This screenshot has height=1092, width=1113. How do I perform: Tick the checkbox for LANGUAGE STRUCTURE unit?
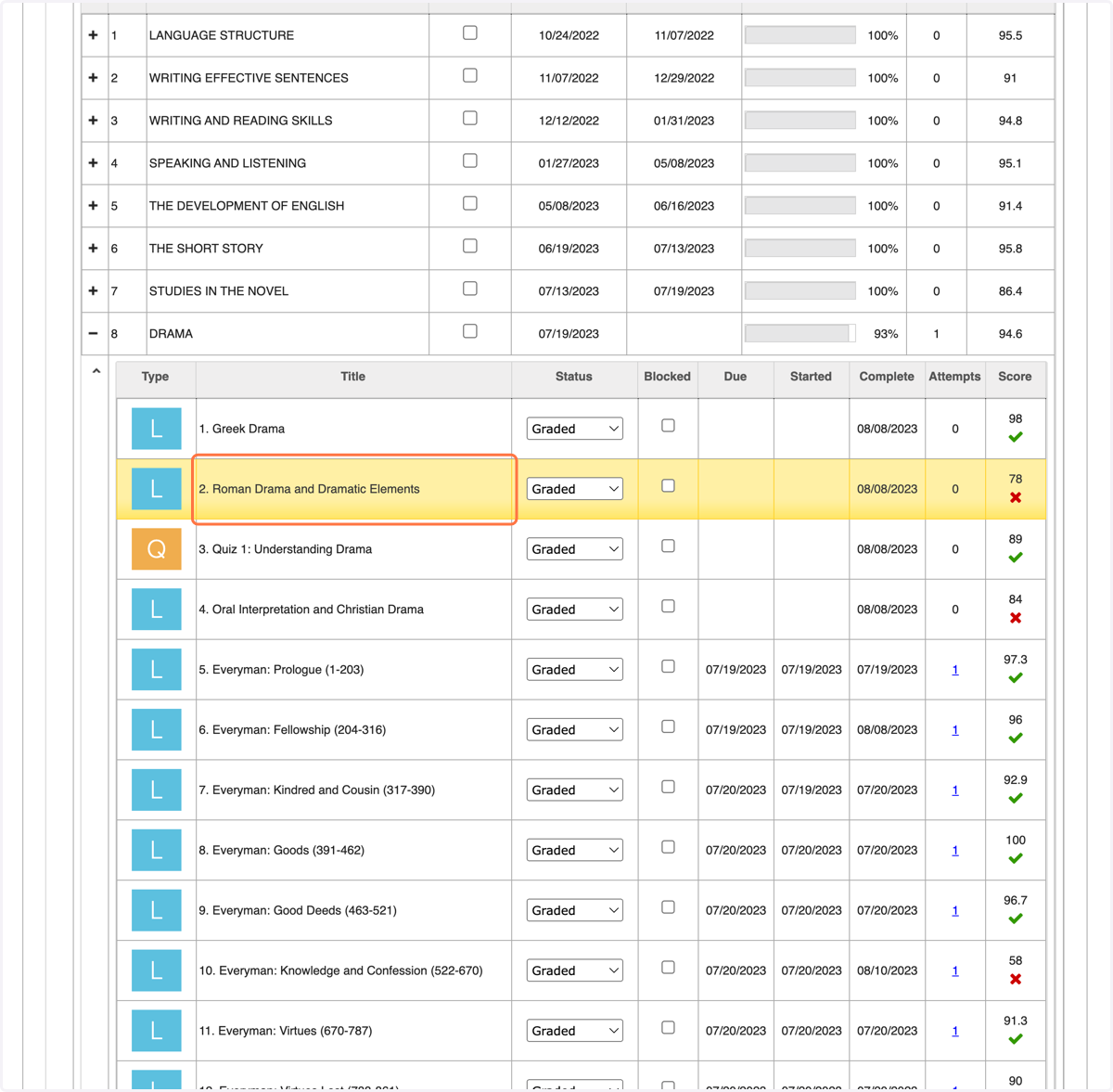470,33
